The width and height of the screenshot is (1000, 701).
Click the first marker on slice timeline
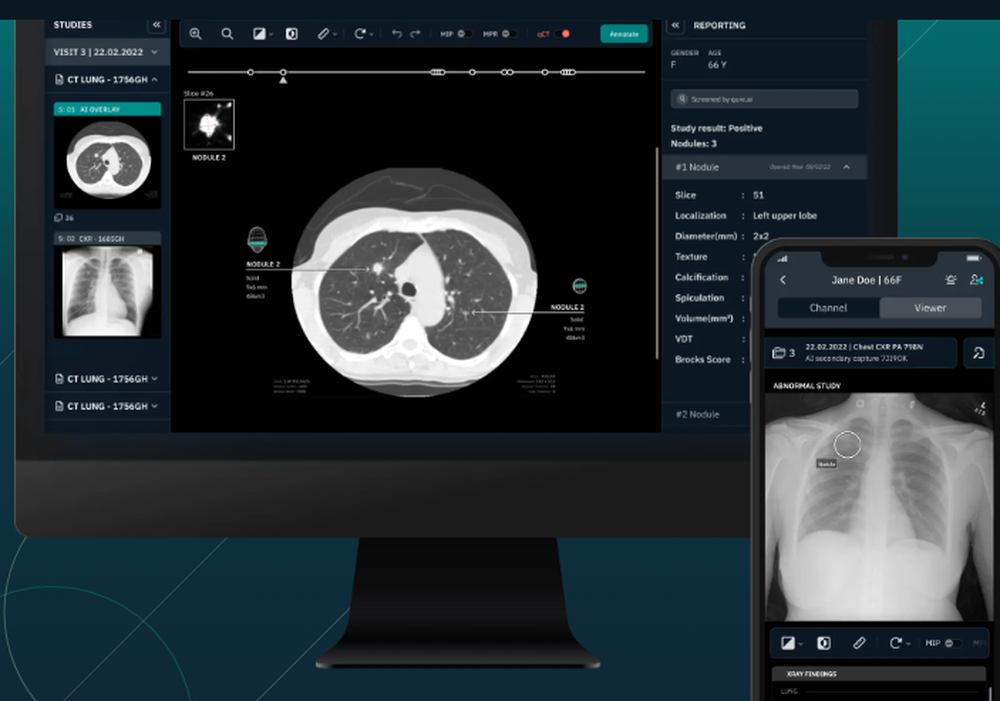[251, 72]
